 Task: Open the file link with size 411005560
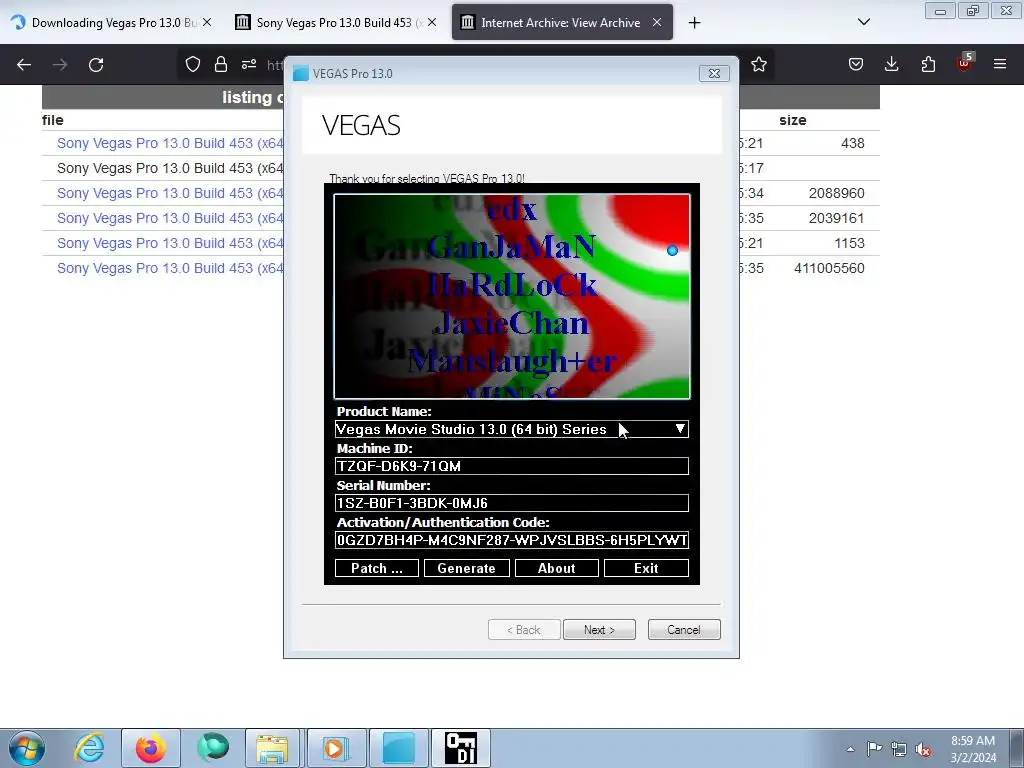[x=170, y=268]
